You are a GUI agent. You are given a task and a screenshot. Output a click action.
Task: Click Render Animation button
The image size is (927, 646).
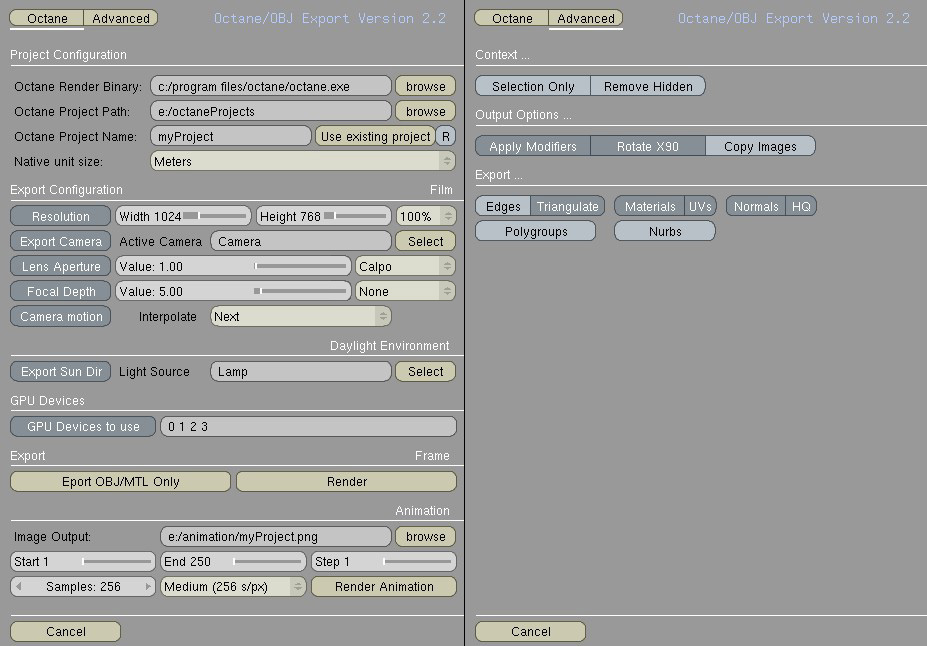tap(384, 586)
